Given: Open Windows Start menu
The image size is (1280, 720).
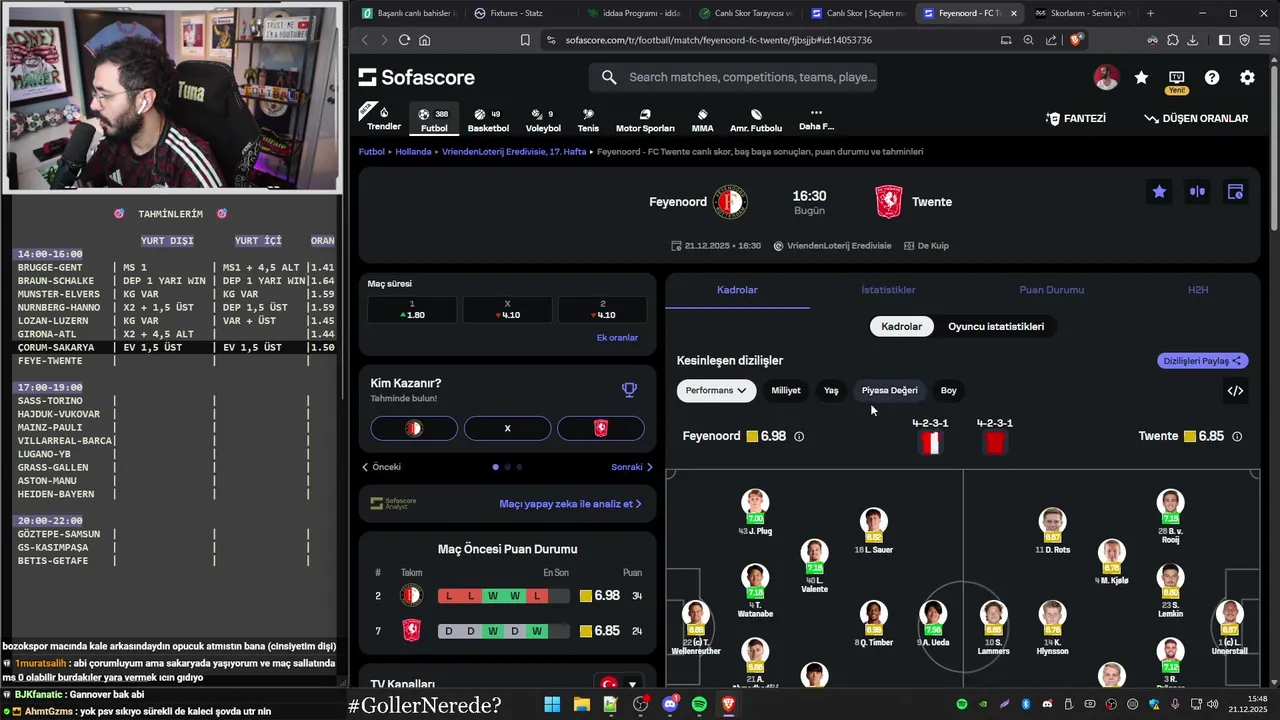Looking at the screenshot, I should pos(552,704).
